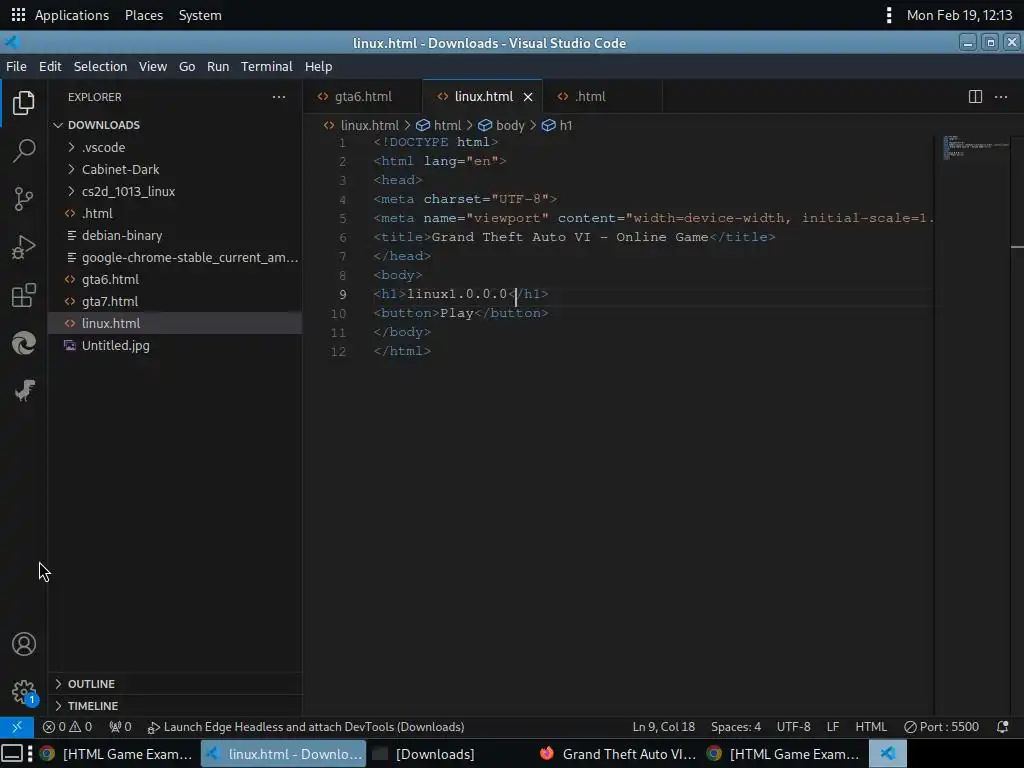Click Ln 9, Col 18 in status bar
Image resolution: width=1024 pixels, height=768 pixels.
point(664,727)
